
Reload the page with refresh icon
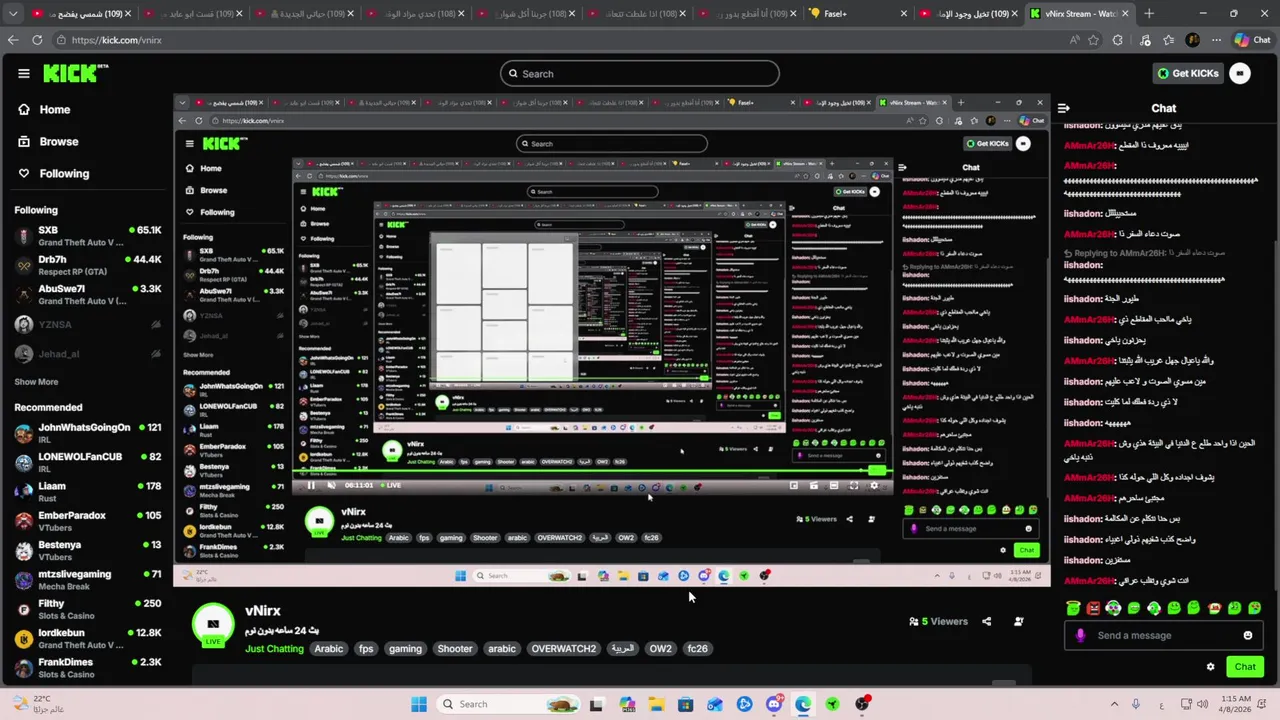pyautogui.click(x=38, y=40)
